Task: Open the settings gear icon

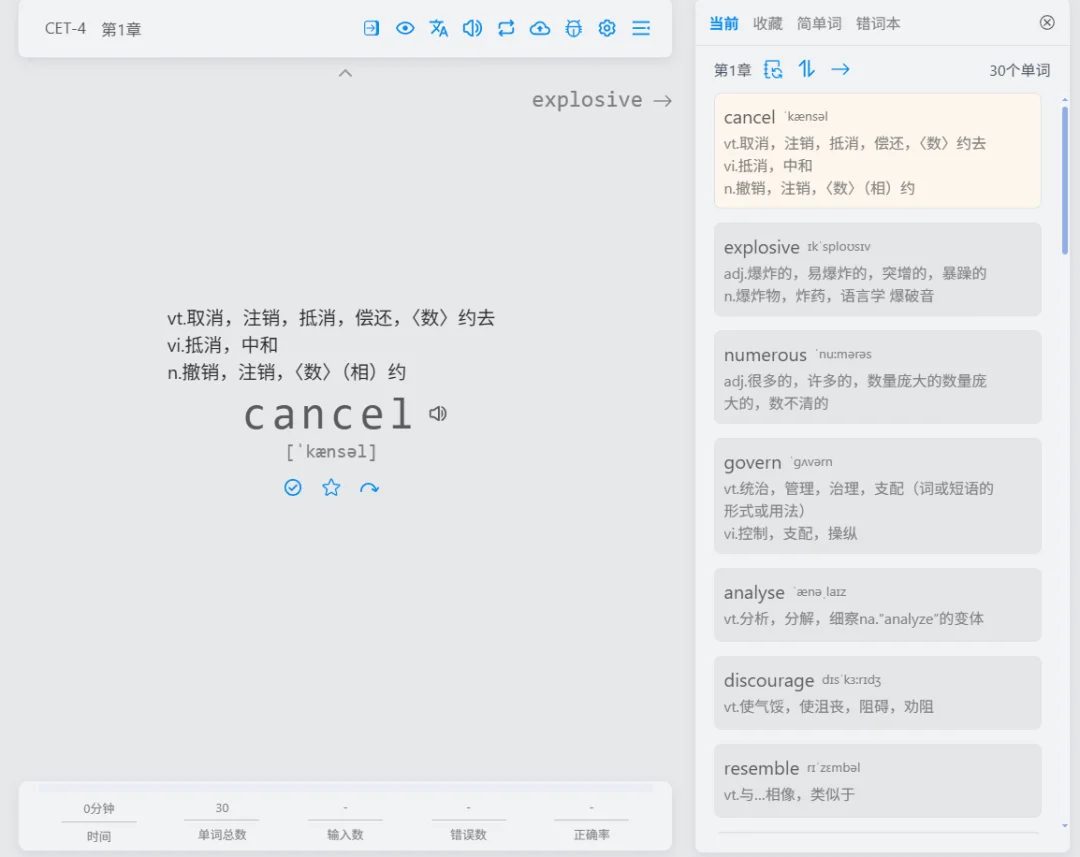Action: coord(607,28)
